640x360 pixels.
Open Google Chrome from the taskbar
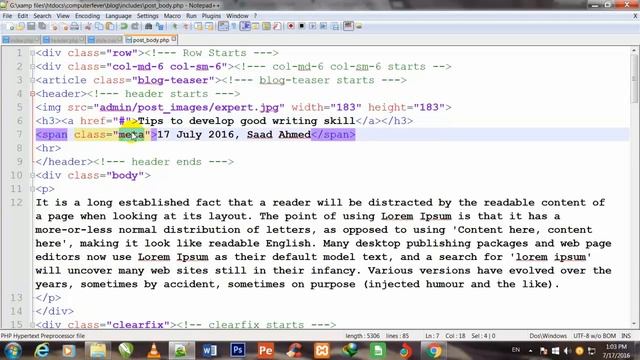433,351
